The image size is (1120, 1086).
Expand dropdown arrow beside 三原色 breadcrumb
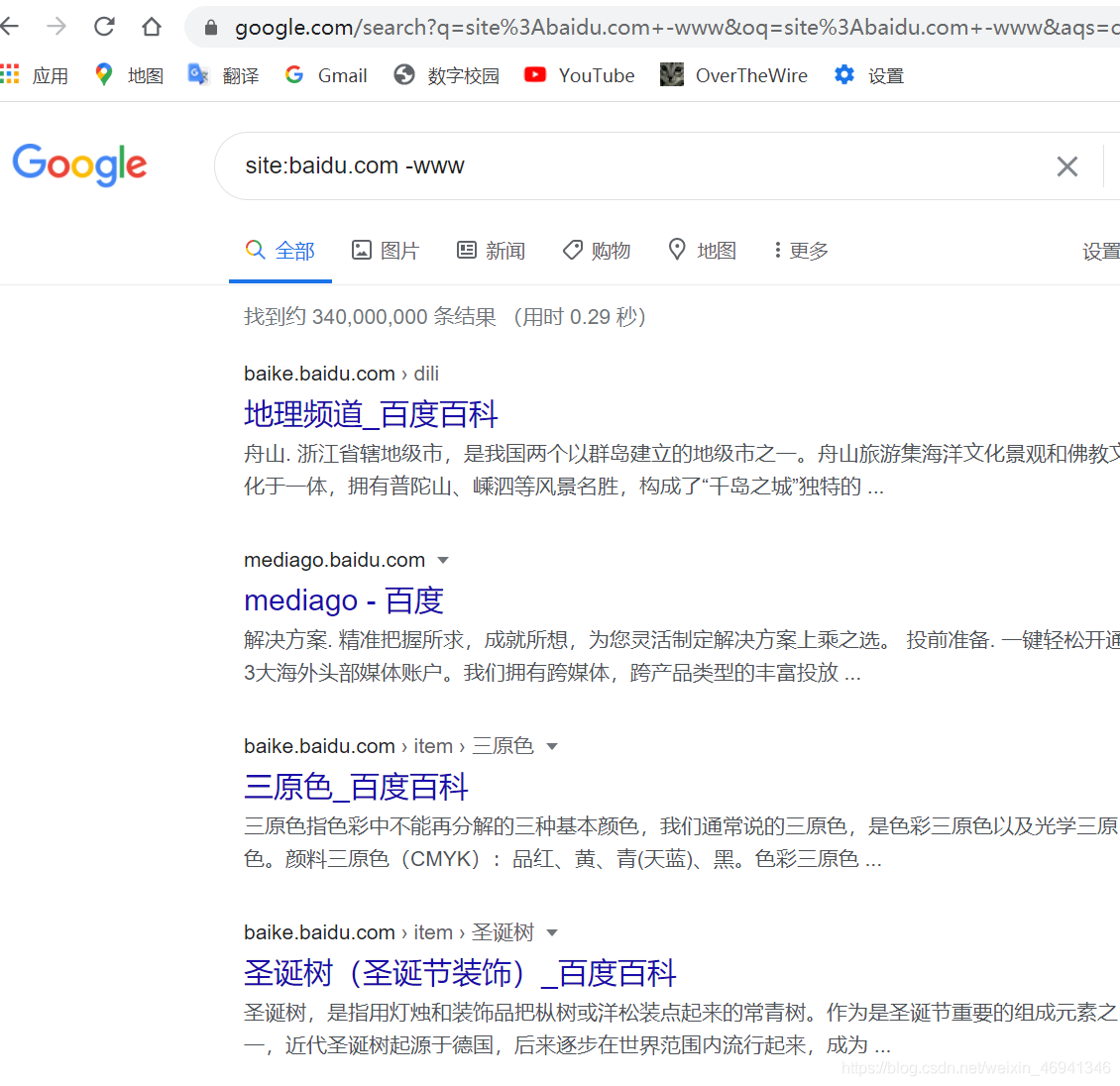coord(551,746)
